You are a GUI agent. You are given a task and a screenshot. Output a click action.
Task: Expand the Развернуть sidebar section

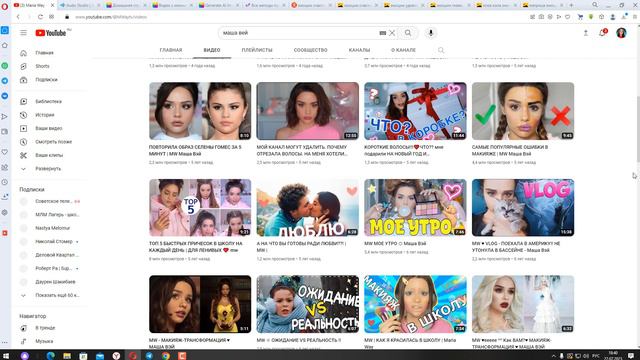[49, 169]
